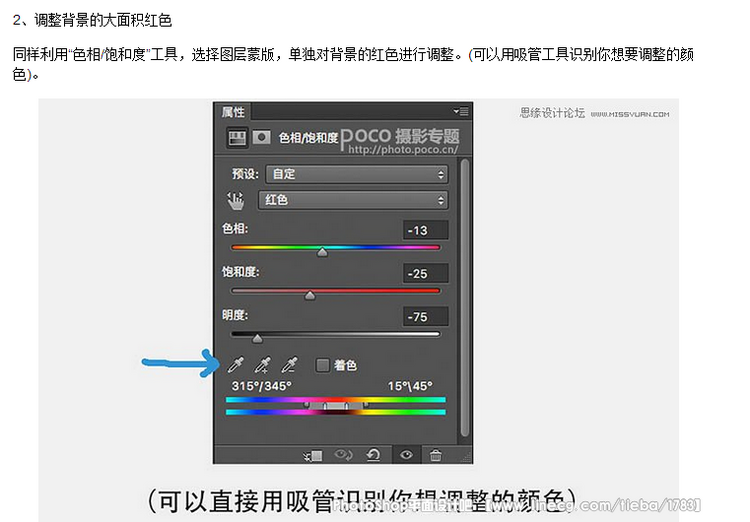Select the first eyedropper tool
Viewport: 750px width, 522px height.
[235, 365]
